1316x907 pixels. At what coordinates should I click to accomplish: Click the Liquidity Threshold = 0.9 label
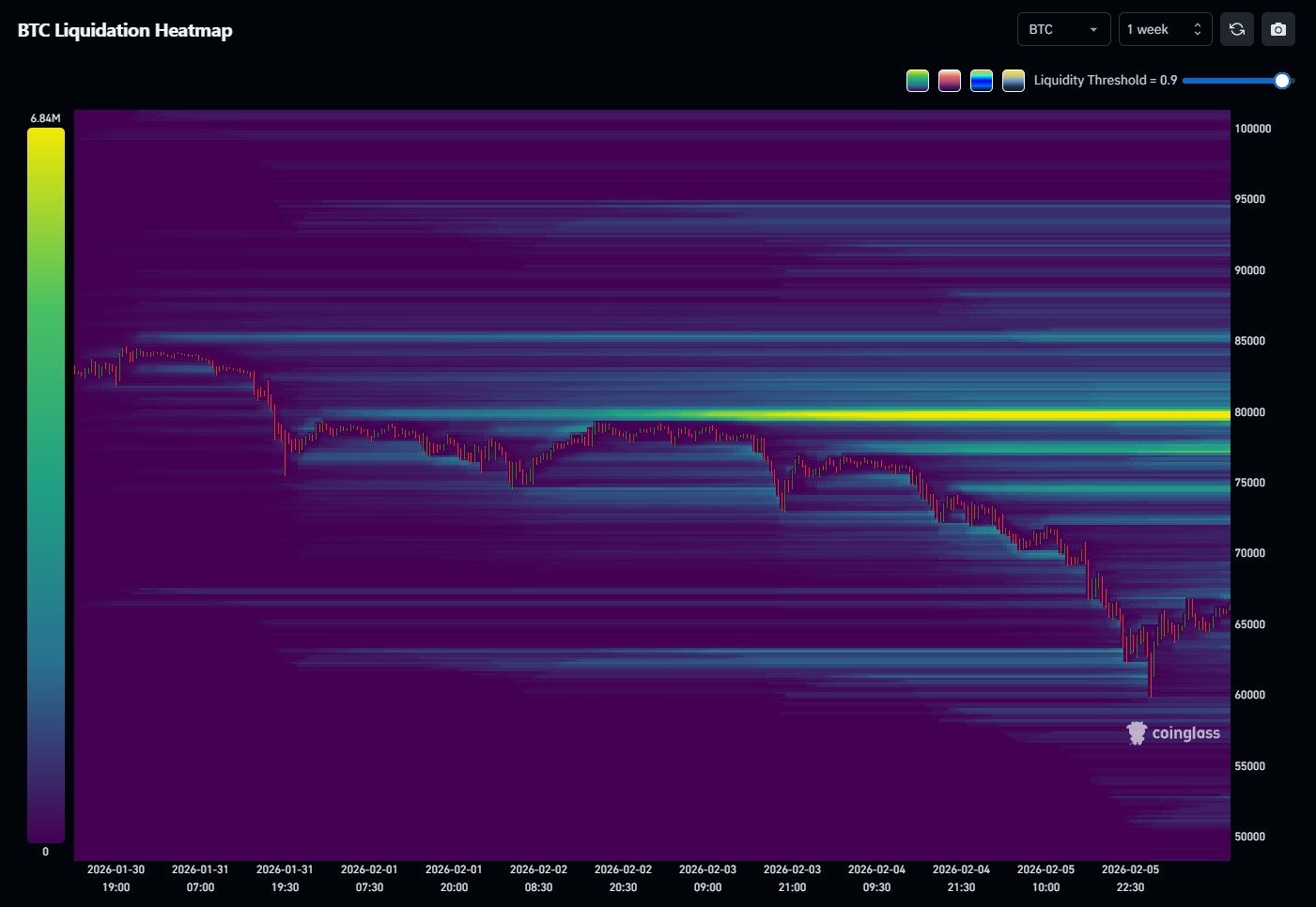[x=1105, y=81]
